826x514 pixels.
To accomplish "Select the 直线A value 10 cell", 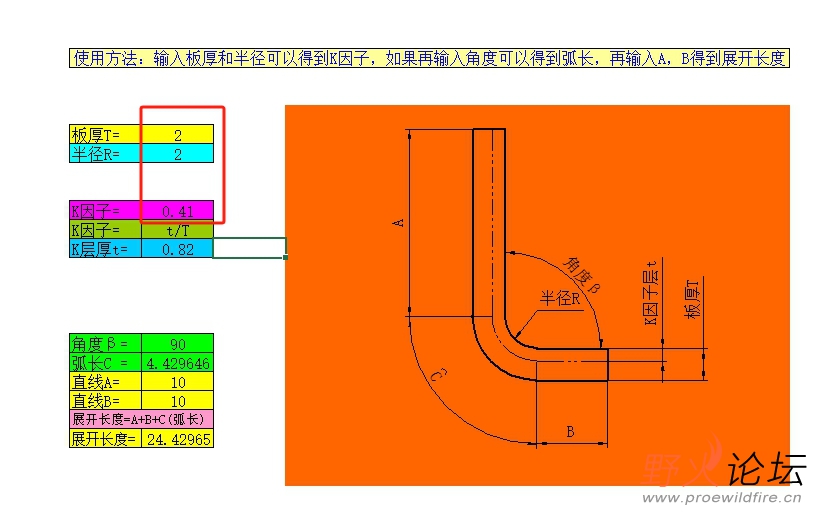I will [178, 381].
